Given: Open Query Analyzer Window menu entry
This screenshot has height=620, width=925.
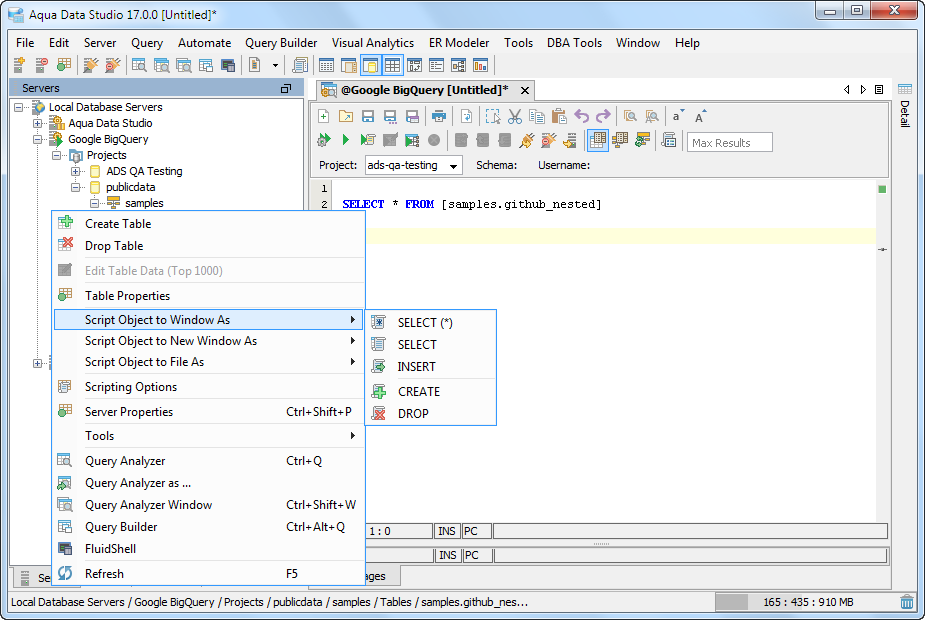Looking at the screenshot, I should (209, 504).
